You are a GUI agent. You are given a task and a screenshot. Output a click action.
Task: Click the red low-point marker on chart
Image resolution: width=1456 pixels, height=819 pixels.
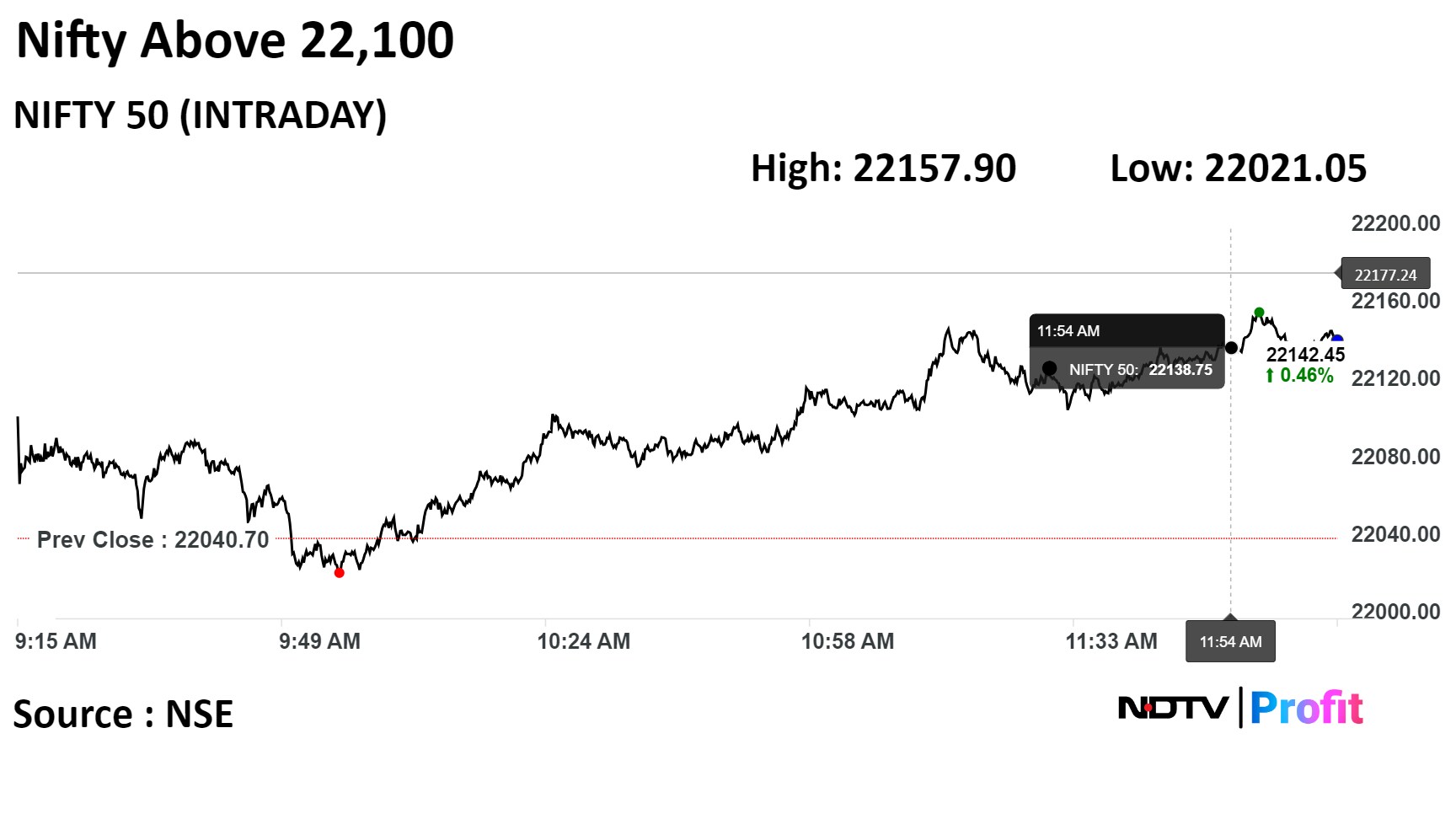340,573
